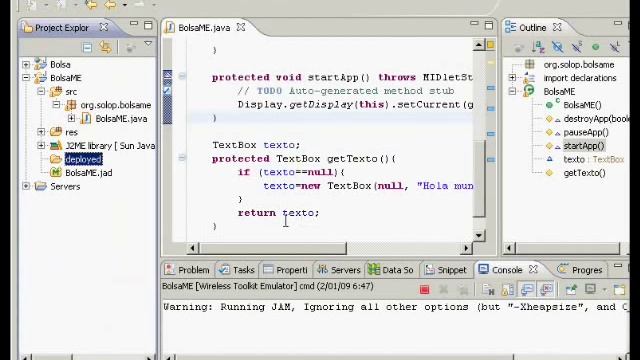This screenshot has height=360, width=640.
Task: Close the BolsaME.java editor tab
Action: click(241, 27)
